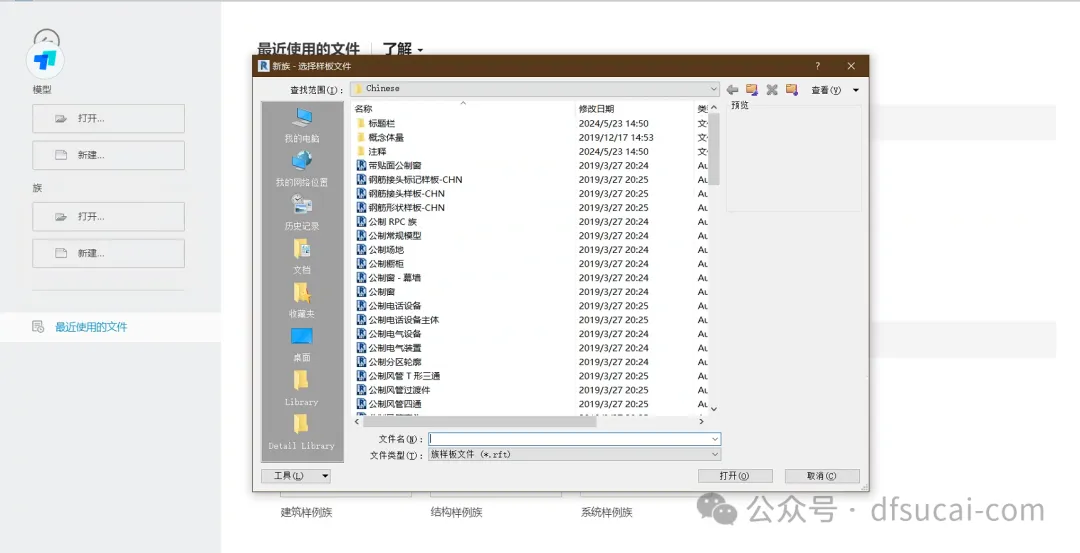1080x553 pixels.
Task: Click 新建... under 族 in background
Action: pyautogui.click(x=108, y=253)
